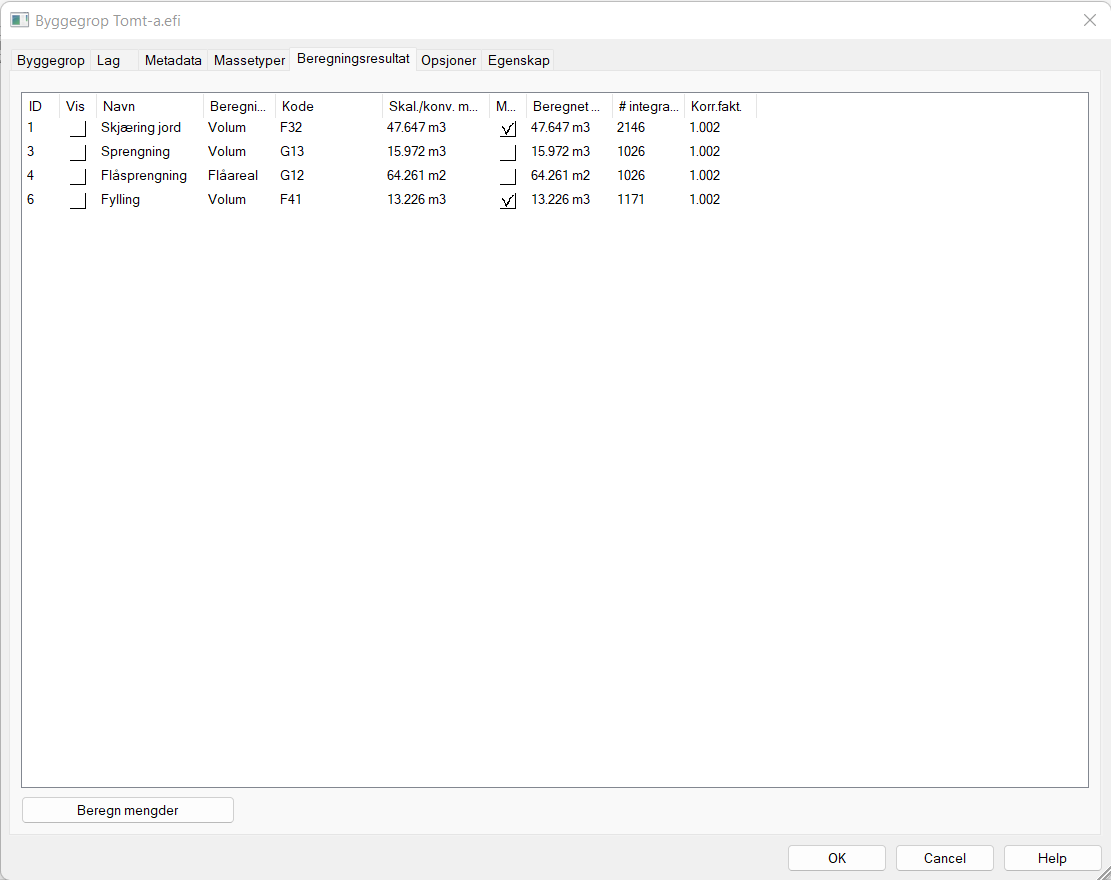Viewport: 1111px width, 880px height.
Task: Enable Vis checkbox for Sprengning row
Action: [x=78, y=152]
